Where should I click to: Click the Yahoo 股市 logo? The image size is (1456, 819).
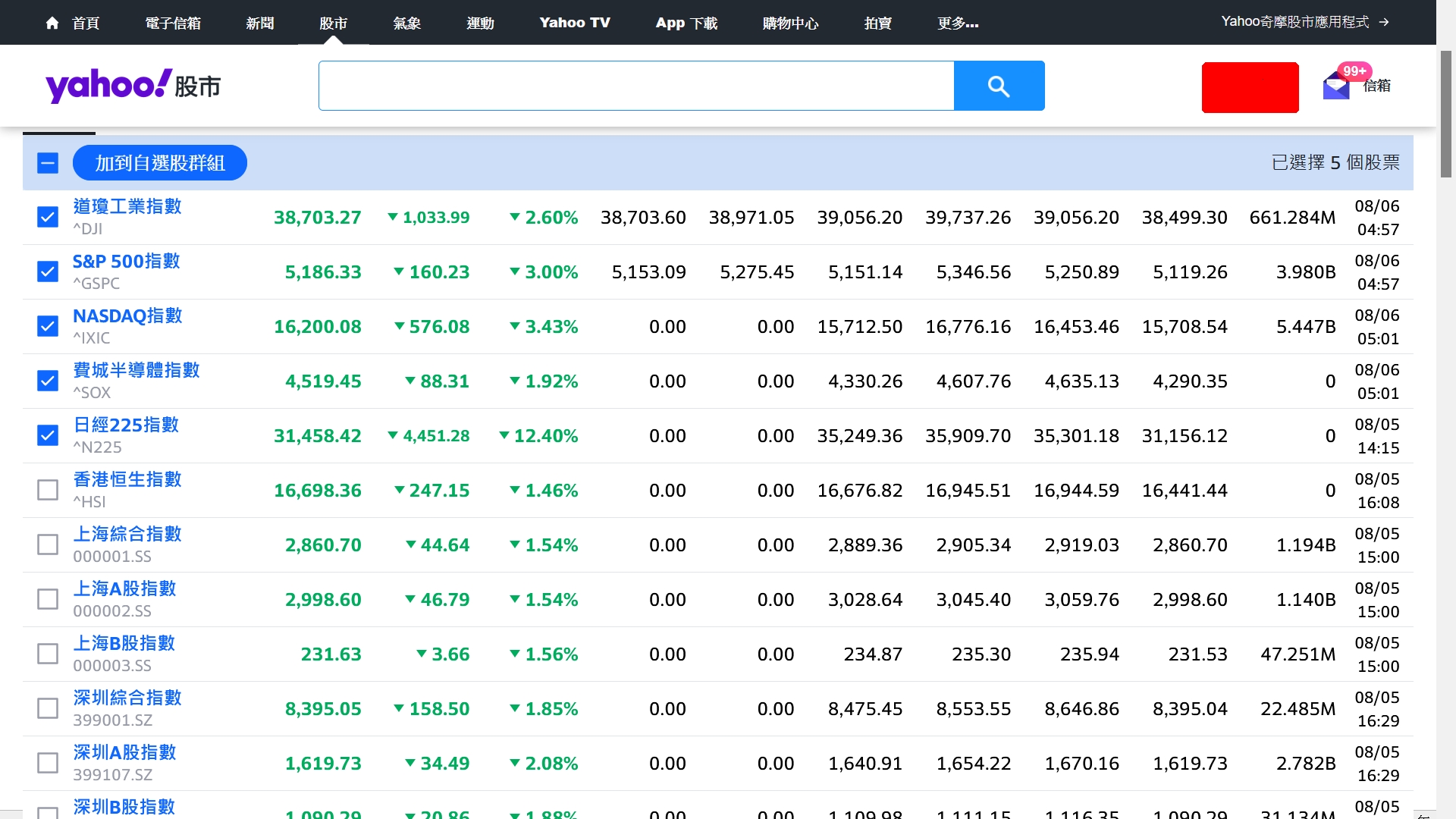[133, 86]
